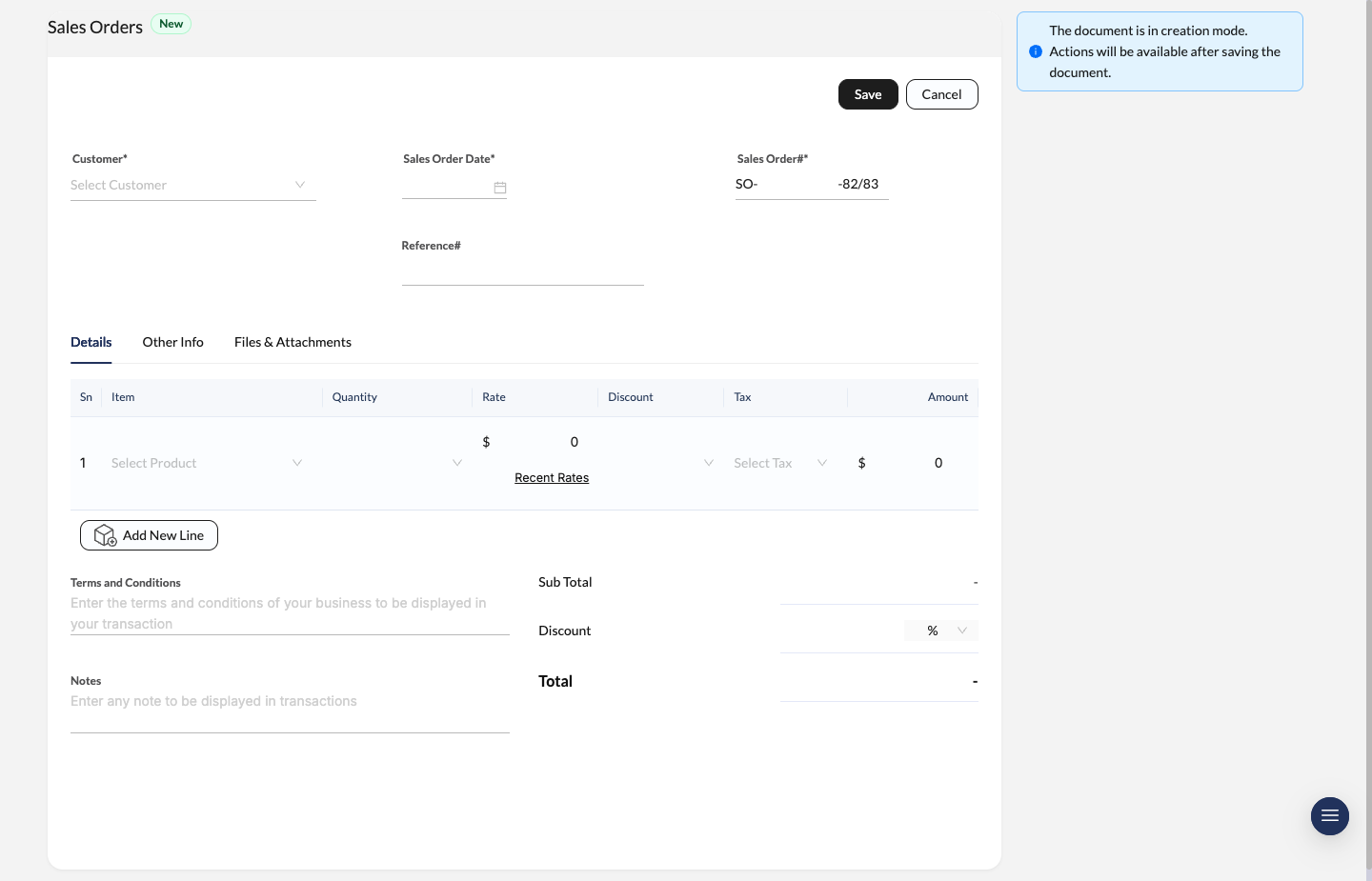
Task: Click the Save button
Action: click(868, 94)
